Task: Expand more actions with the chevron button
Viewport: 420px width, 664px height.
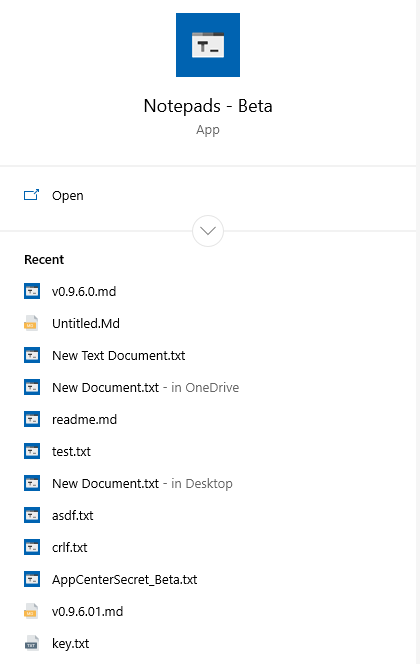Action: (208, 231)
